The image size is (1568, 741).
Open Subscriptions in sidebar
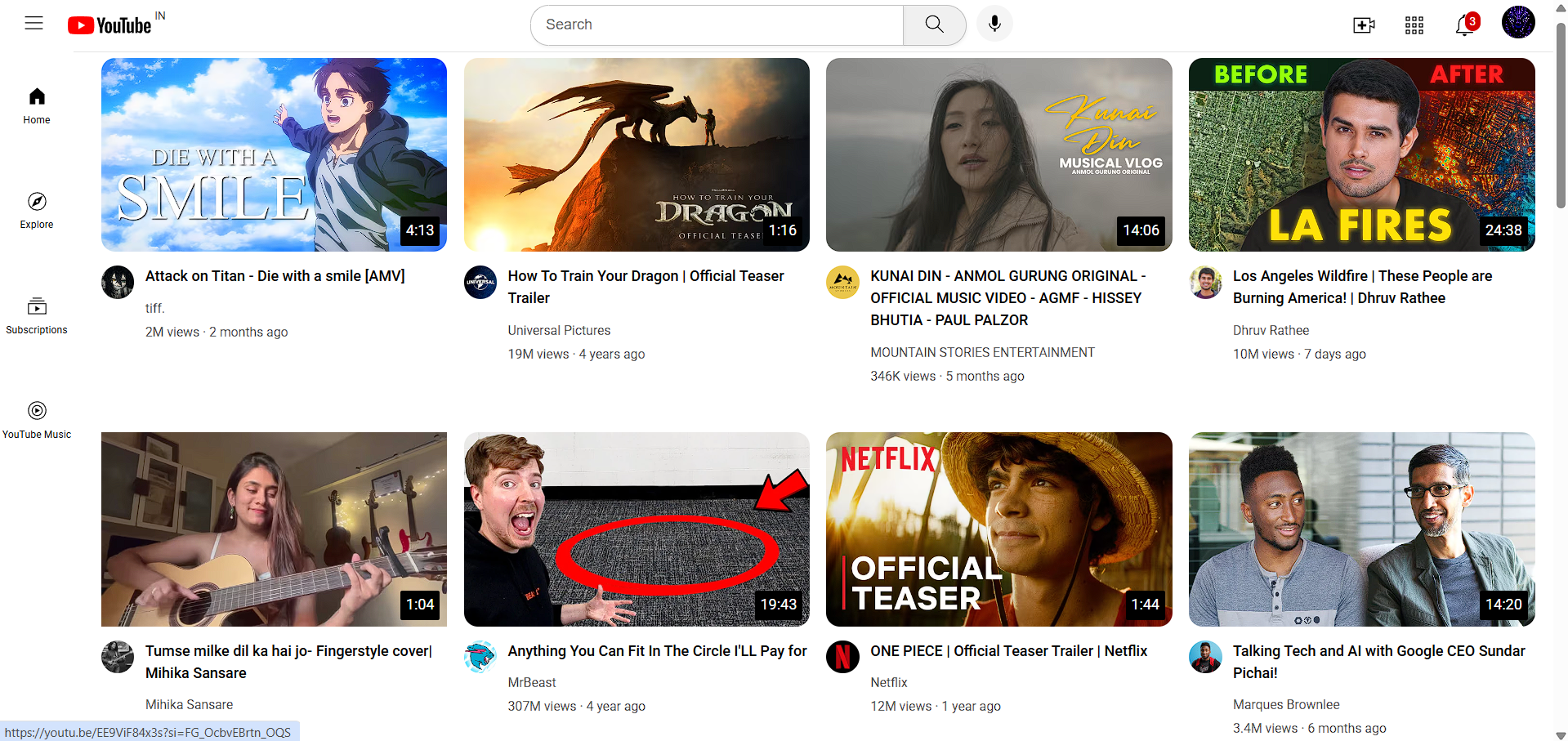[x=37, y=316]
